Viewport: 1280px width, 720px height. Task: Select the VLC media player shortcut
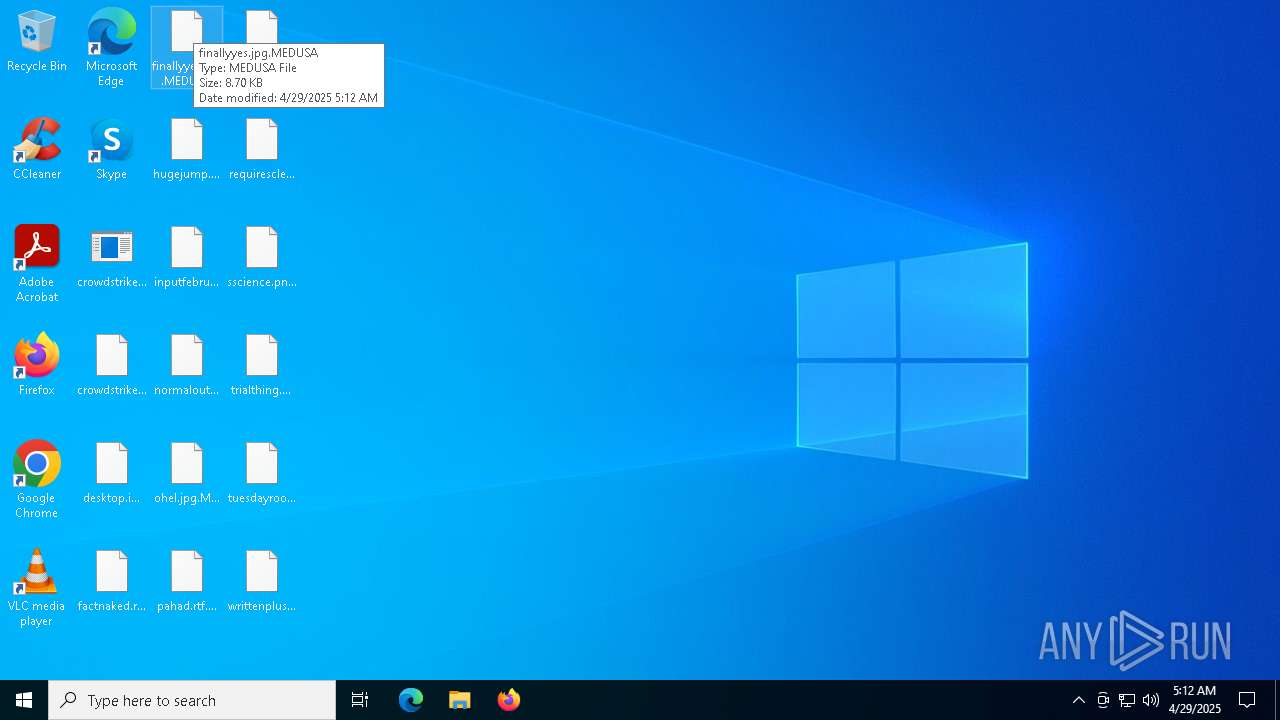pyautogui.click(x=37, y=588)
